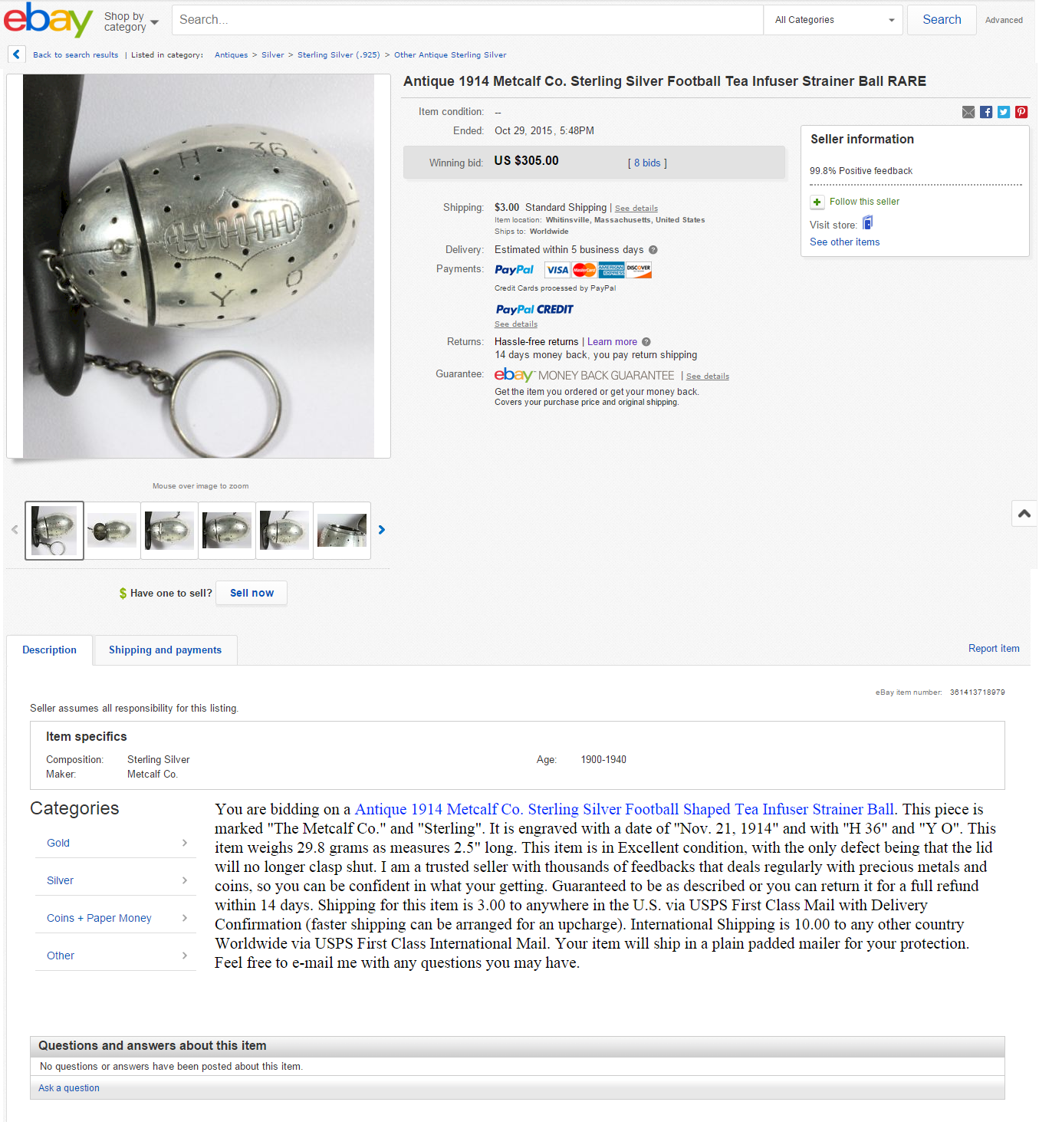The width and height of the screenshot is (1039, 1148).
Task: Share this listing on Twitter
Action: [x=1004, y=112]
